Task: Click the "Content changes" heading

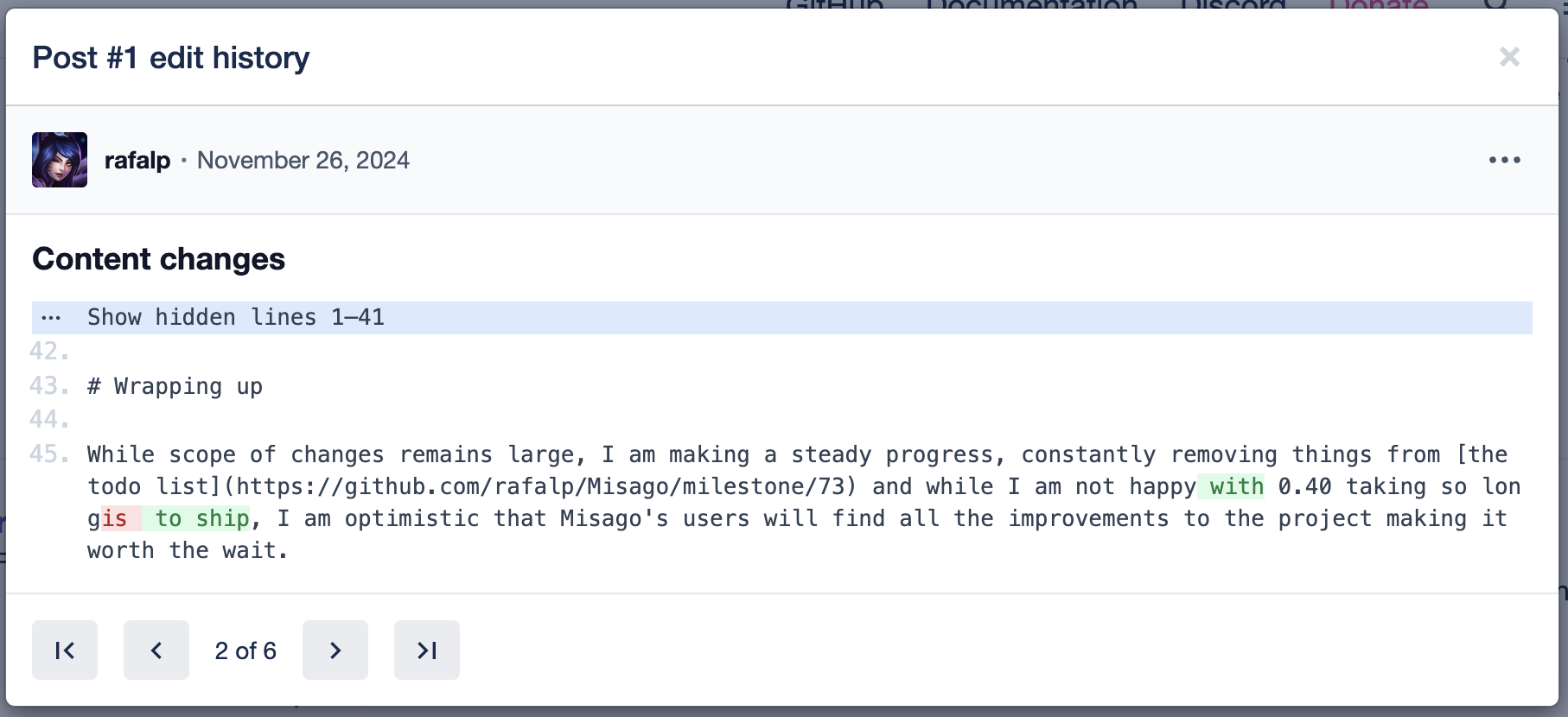Action: [x=159, y=259]
